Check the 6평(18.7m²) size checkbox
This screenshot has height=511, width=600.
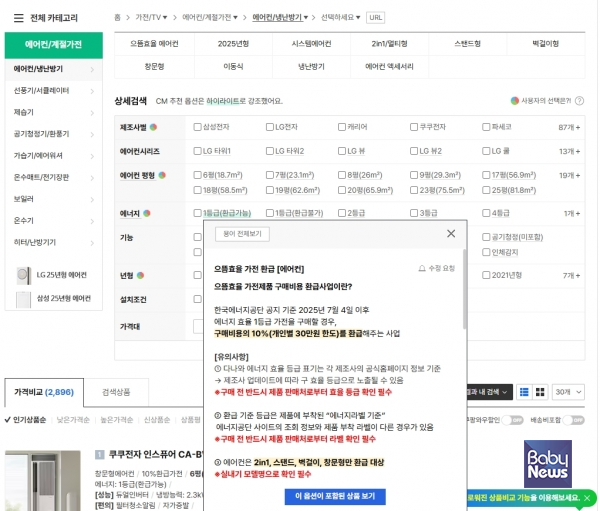(x=197, y=175)
